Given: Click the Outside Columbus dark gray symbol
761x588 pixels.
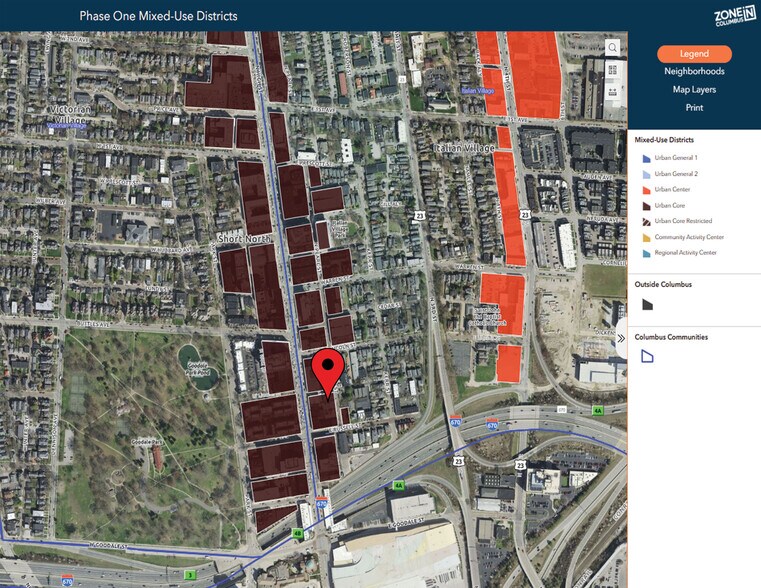Looking at the screenshot, I should coord(646,304).
